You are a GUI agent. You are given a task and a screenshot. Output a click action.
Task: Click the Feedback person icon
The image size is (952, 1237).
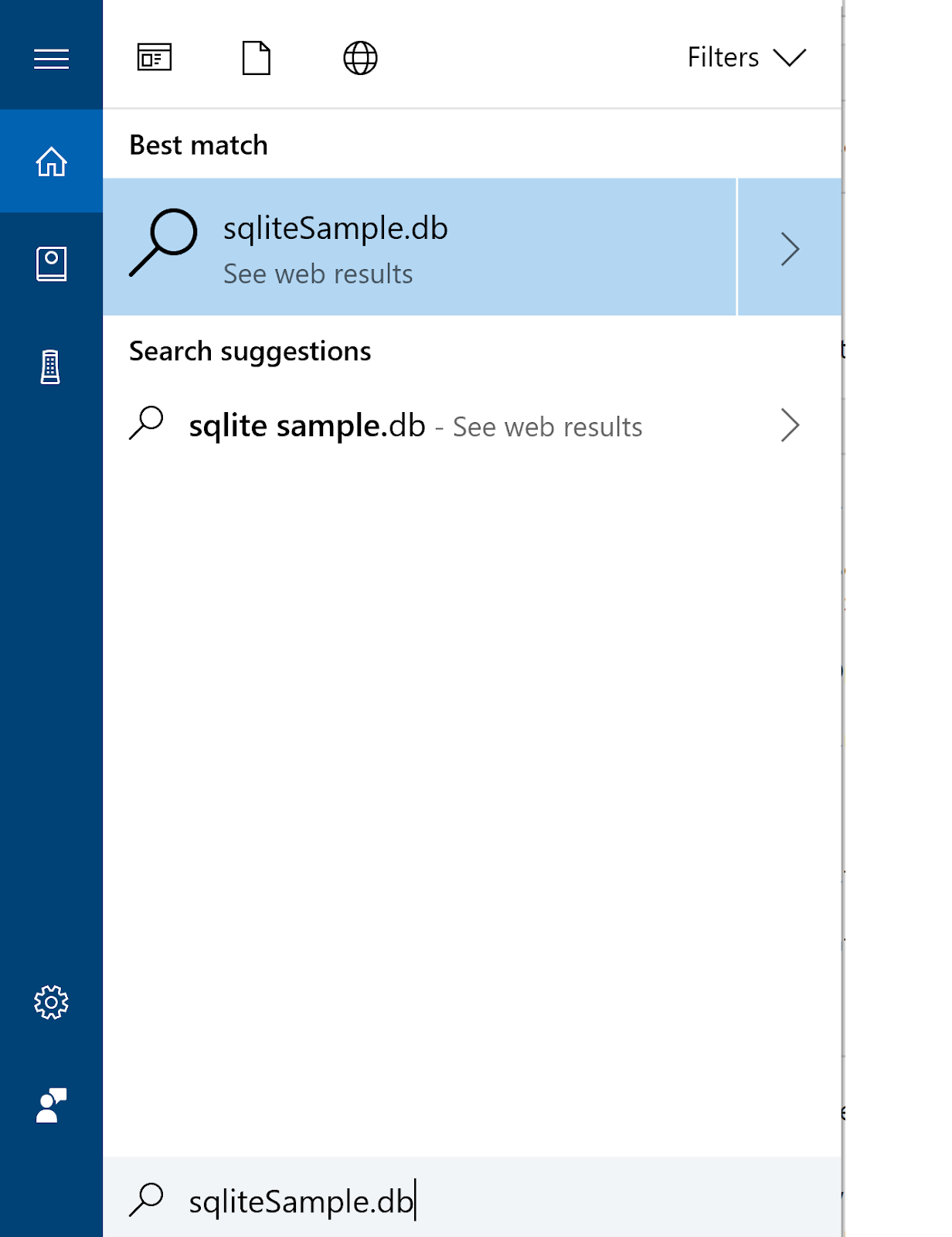point(51,1106)
